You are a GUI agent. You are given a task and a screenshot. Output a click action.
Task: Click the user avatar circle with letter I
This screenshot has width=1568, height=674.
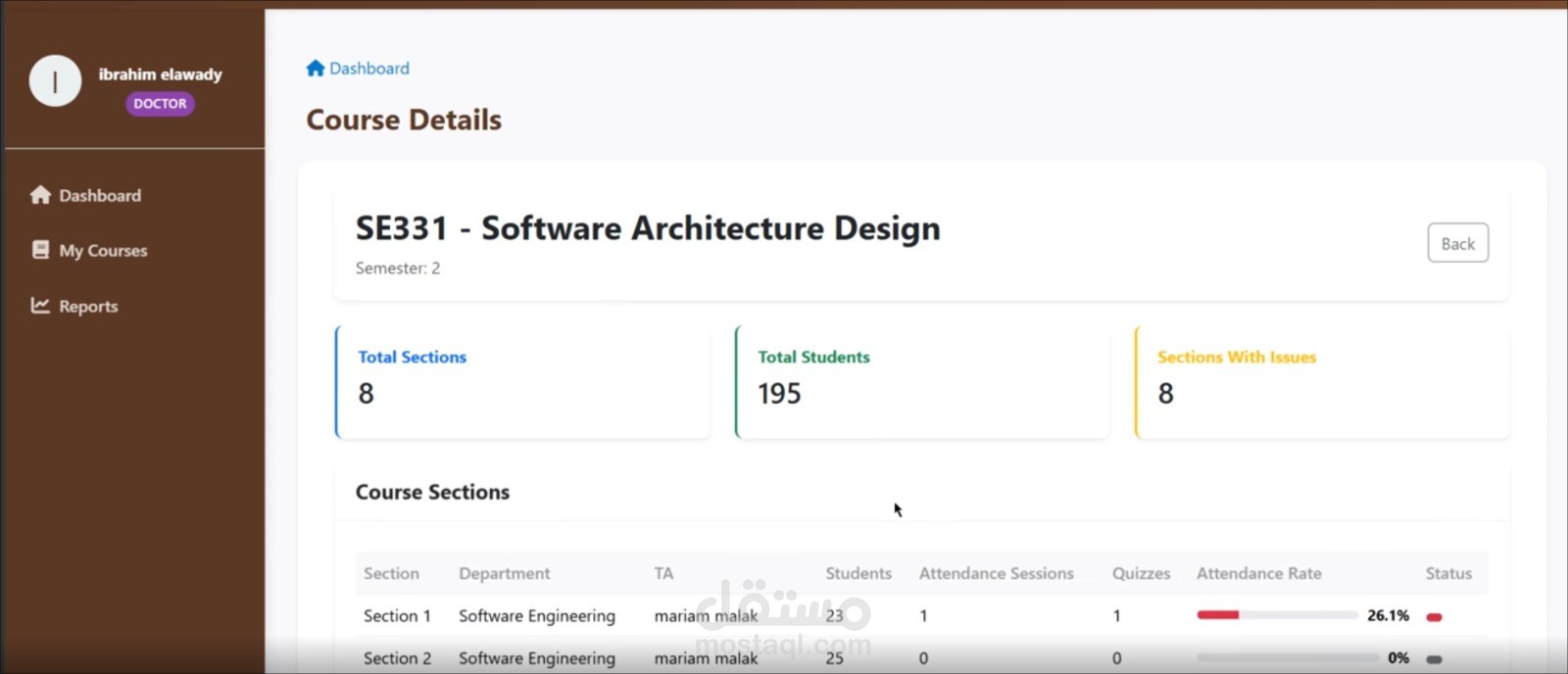pos(55,81)
